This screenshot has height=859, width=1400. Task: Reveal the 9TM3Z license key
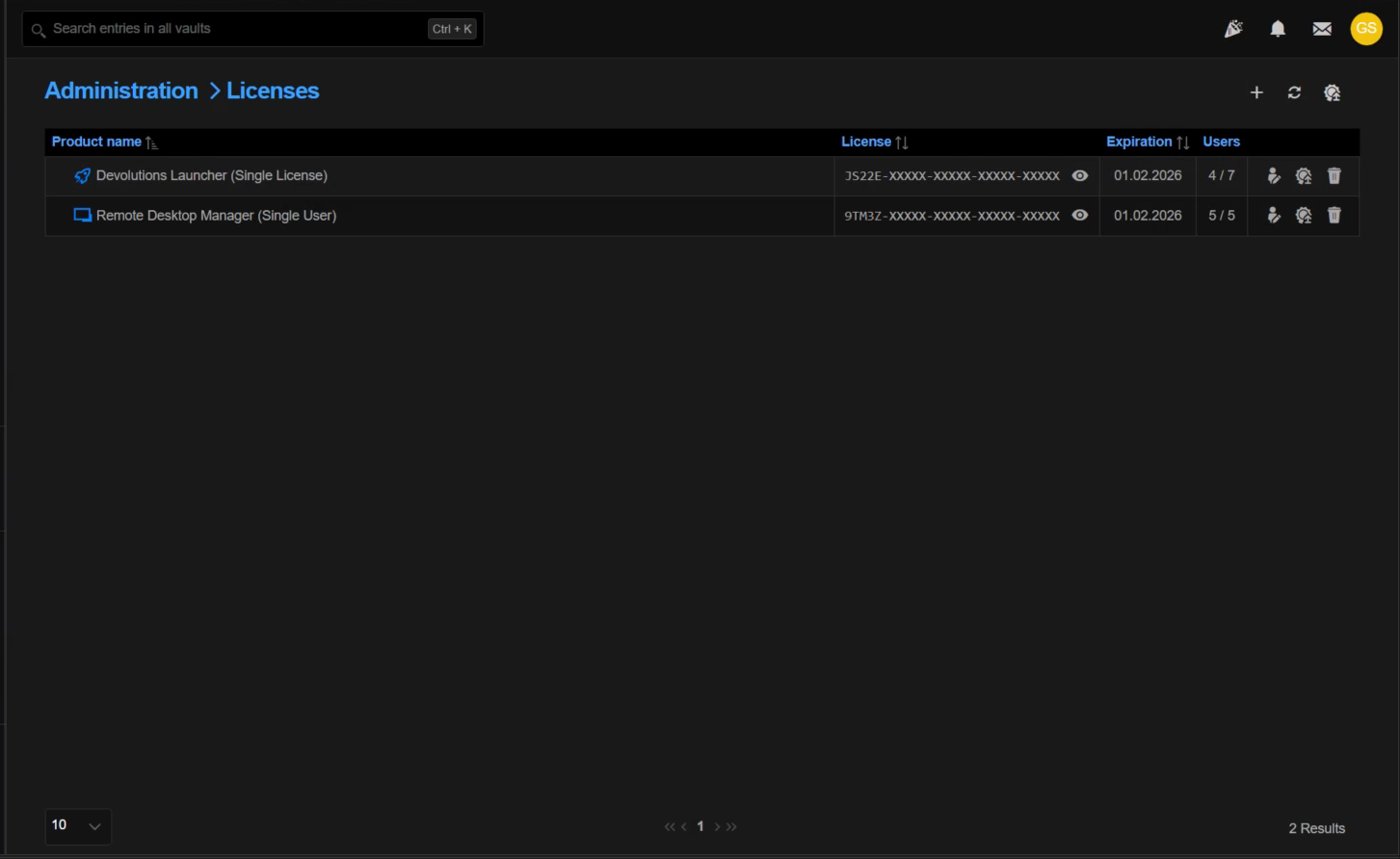click(1080, 216)
